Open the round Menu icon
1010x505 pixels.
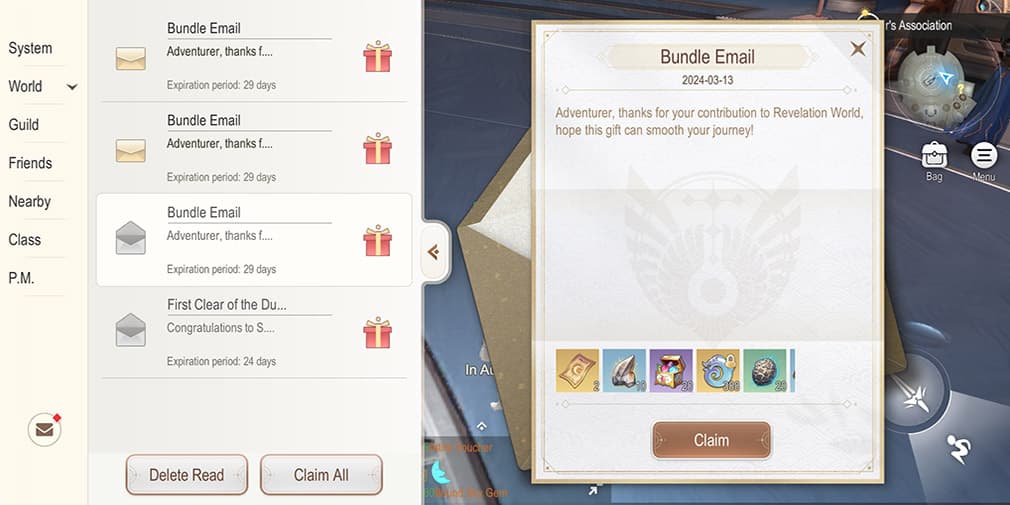pyautogui.click(x=984, y=155)
